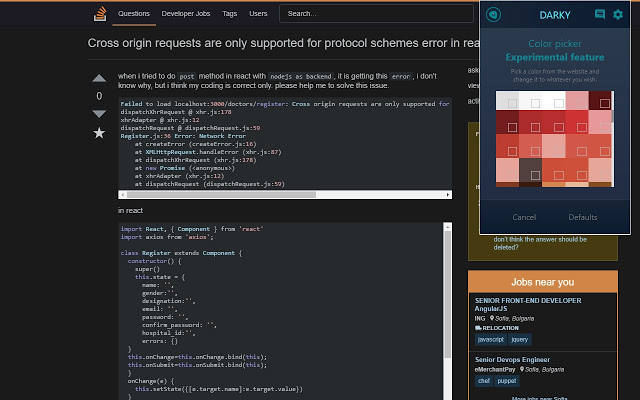Click the 'Experimental feature' heading in Darky

click(x=555, y=57)
